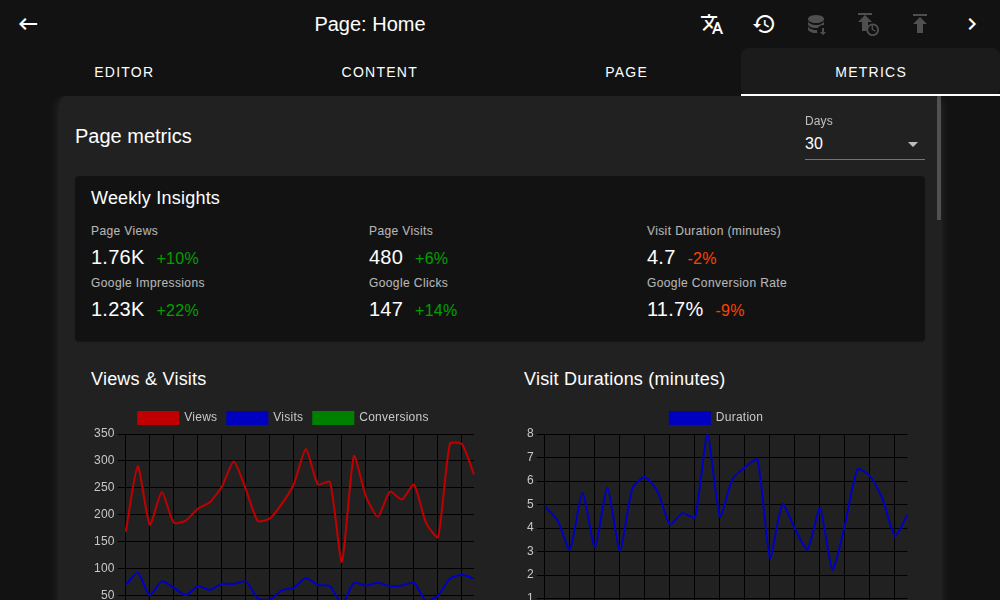Click the database export icon
Viewport: 1000px width, 600px height.
(x=816, y=24)
